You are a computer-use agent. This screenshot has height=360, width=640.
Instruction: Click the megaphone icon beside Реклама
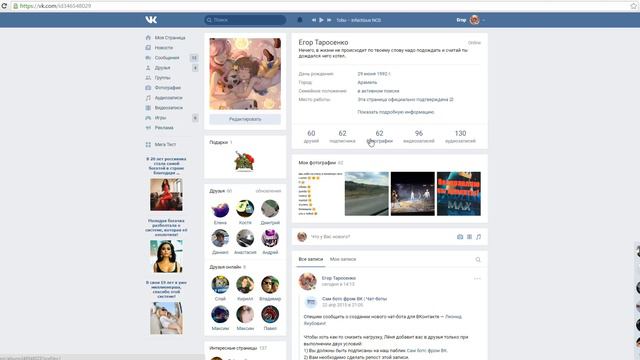(148, 128)
